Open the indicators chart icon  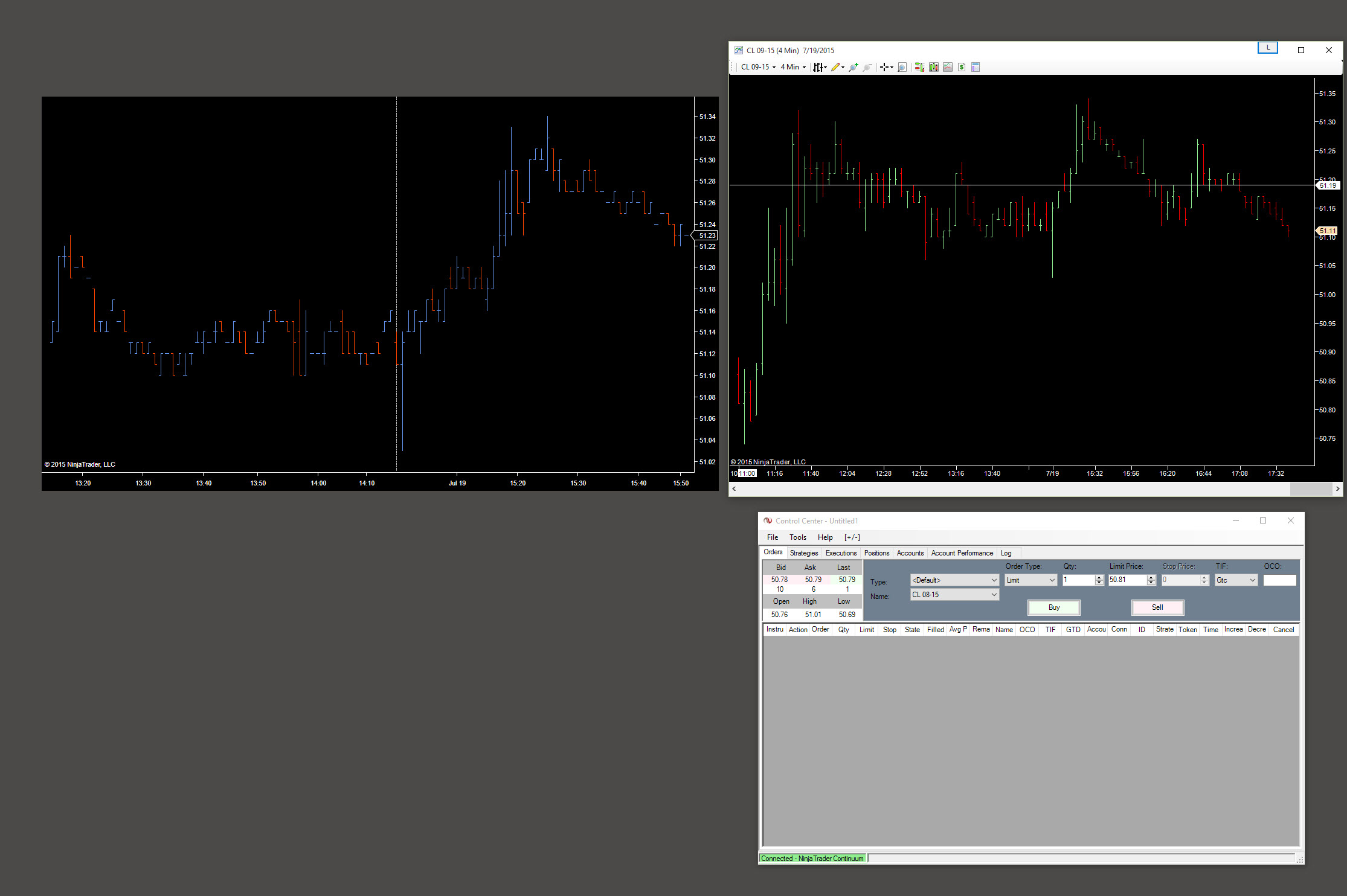click(x=947, y=67)
